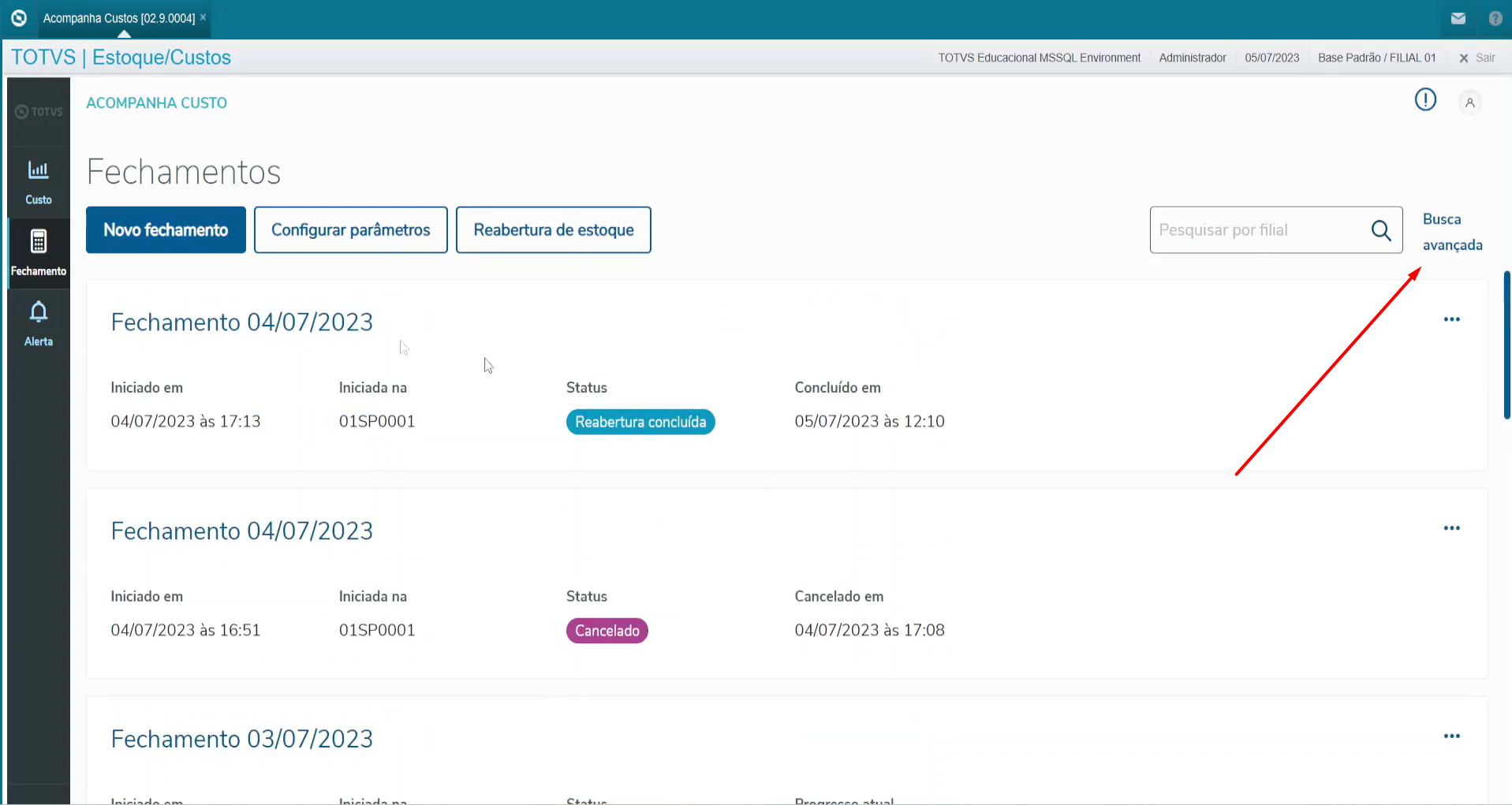Image resolution: width=1512 pixels, height=805 pixels.
Task: Select the Fechamento calculator icon
Action: point(38,241)
